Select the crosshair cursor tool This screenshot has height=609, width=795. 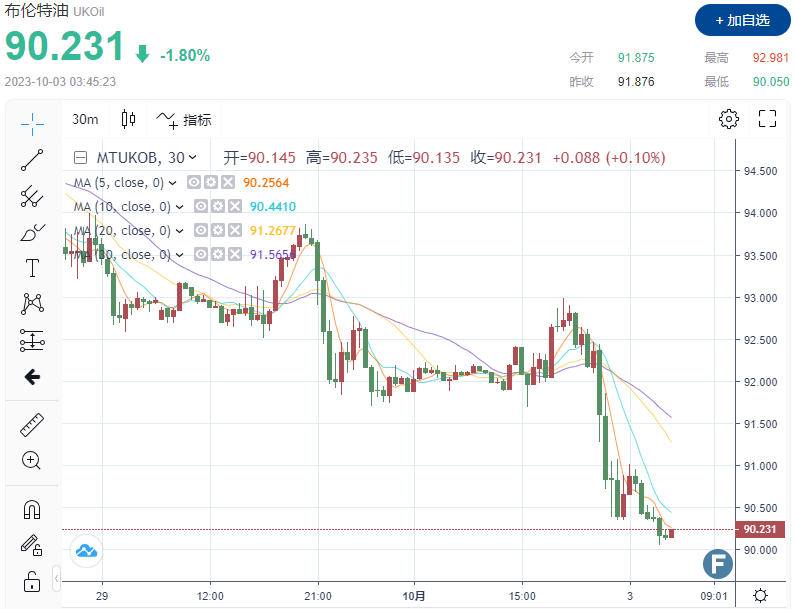pyautogui.click(x=32, y=123)
